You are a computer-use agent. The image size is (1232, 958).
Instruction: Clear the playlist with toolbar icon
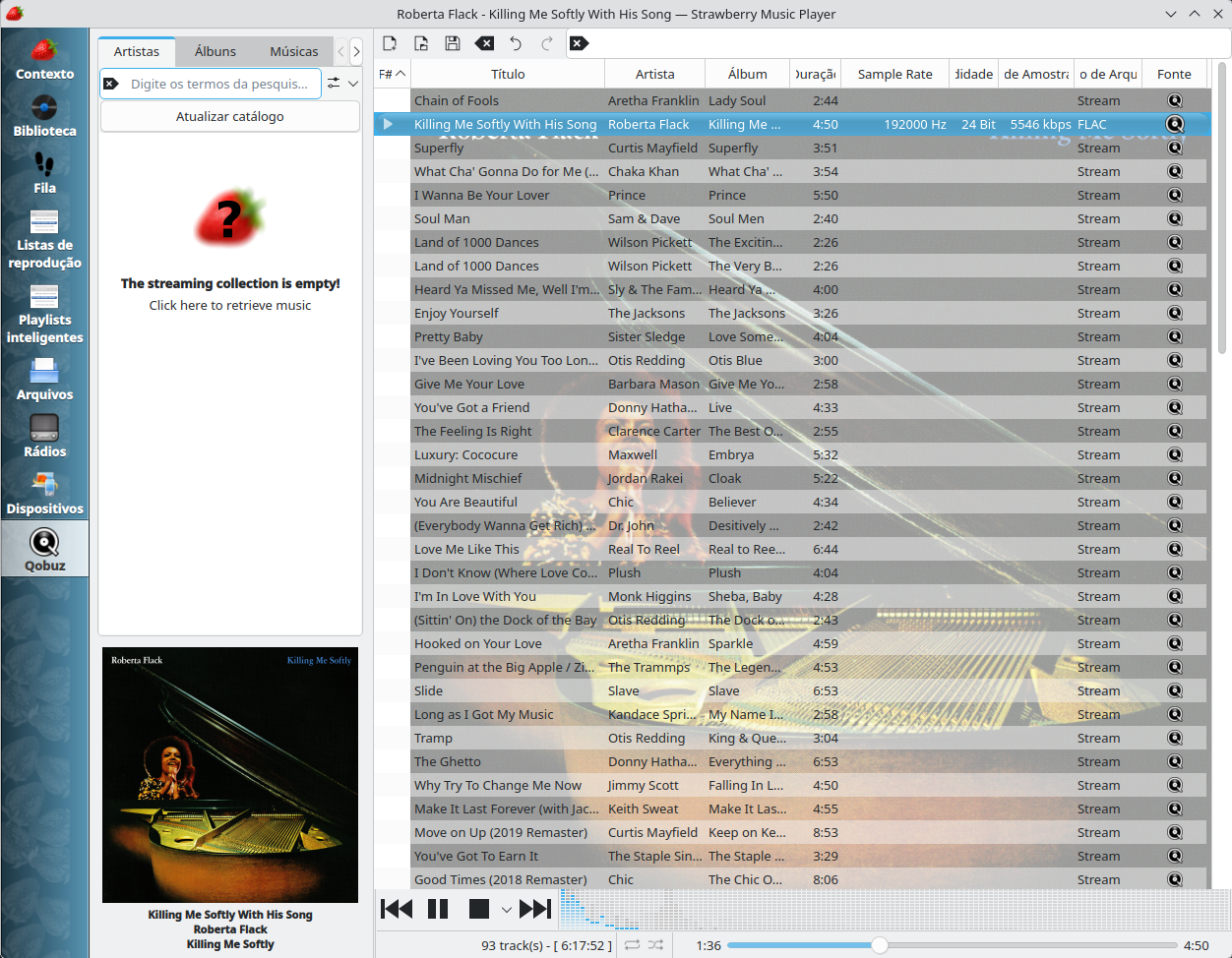coord(484,43)
